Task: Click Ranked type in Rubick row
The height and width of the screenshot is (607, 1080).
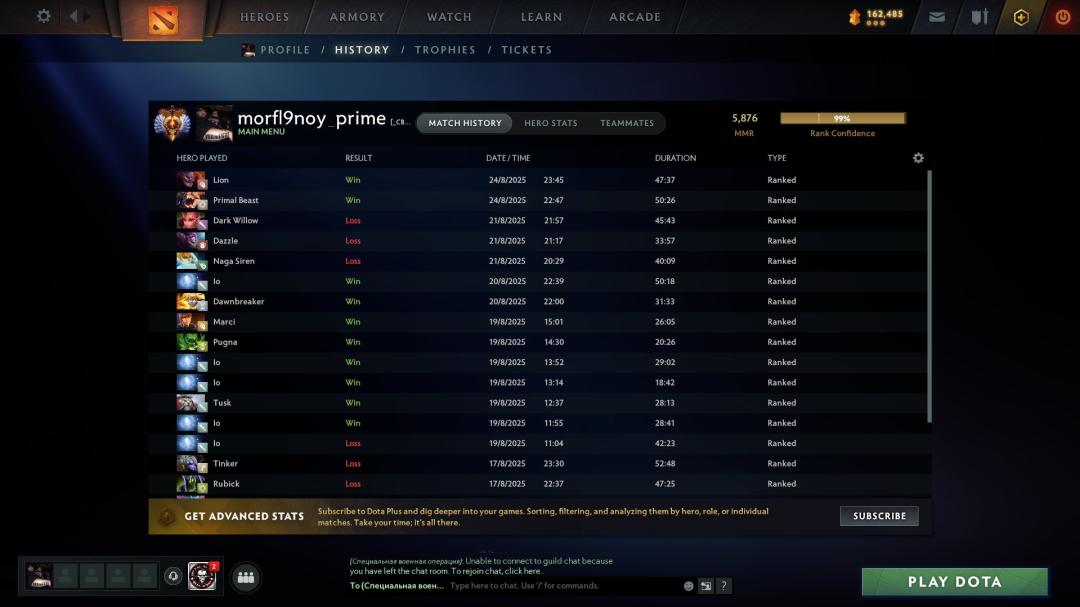Action: point(782,484)
